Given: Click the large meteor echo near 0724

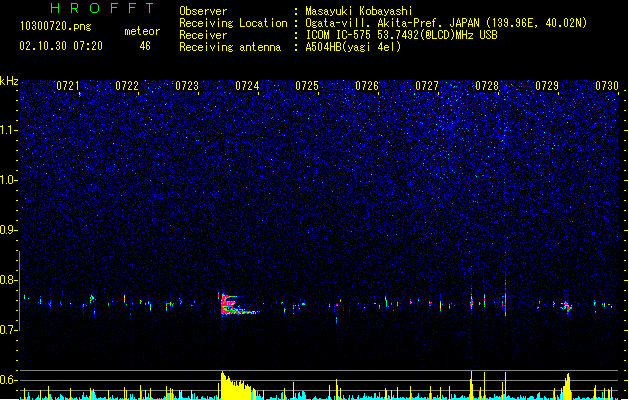Looking at the screenshot, I should pyautogui.click(x=239, y=305).
